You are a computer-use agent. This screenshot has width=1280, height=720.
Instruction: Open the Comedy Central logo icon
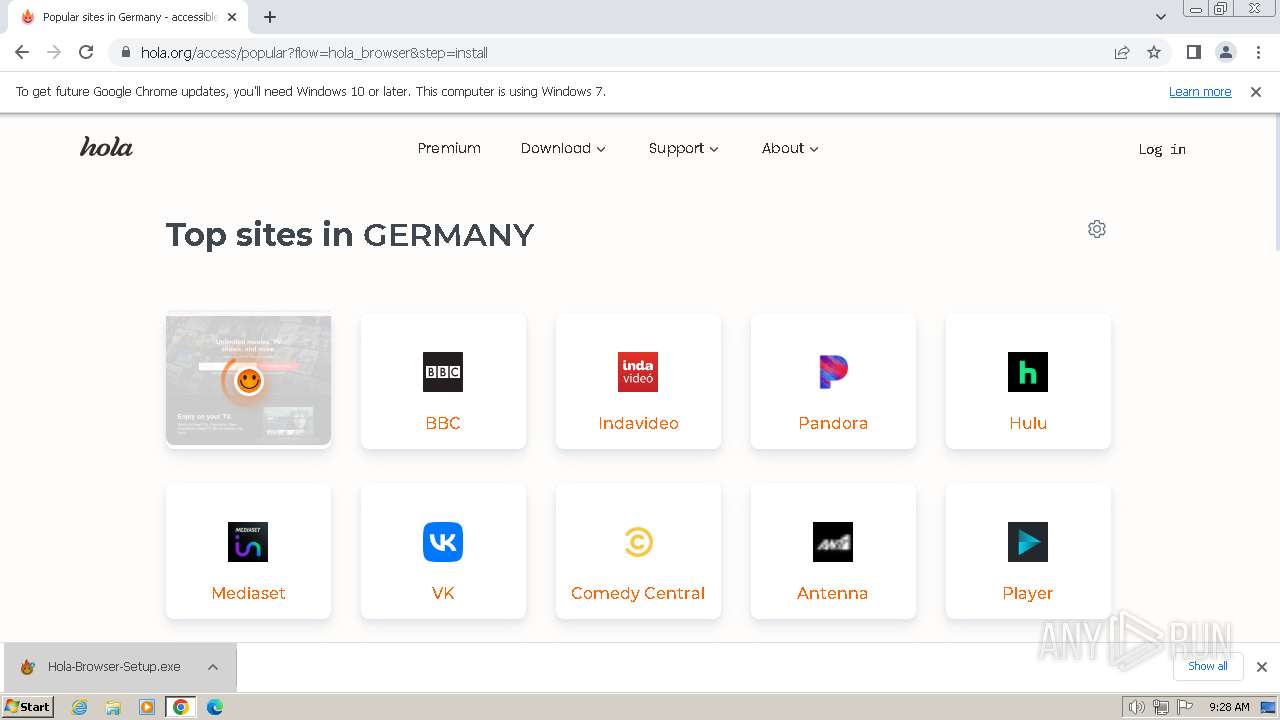tap(638, 542)
